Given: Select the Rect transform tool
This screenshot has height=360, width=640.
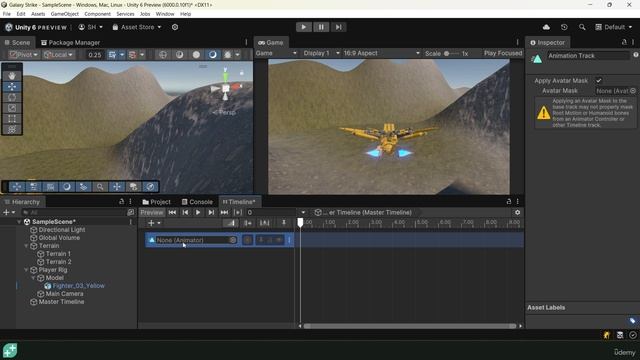Looking at the screenshot, I should click(12, 119).
